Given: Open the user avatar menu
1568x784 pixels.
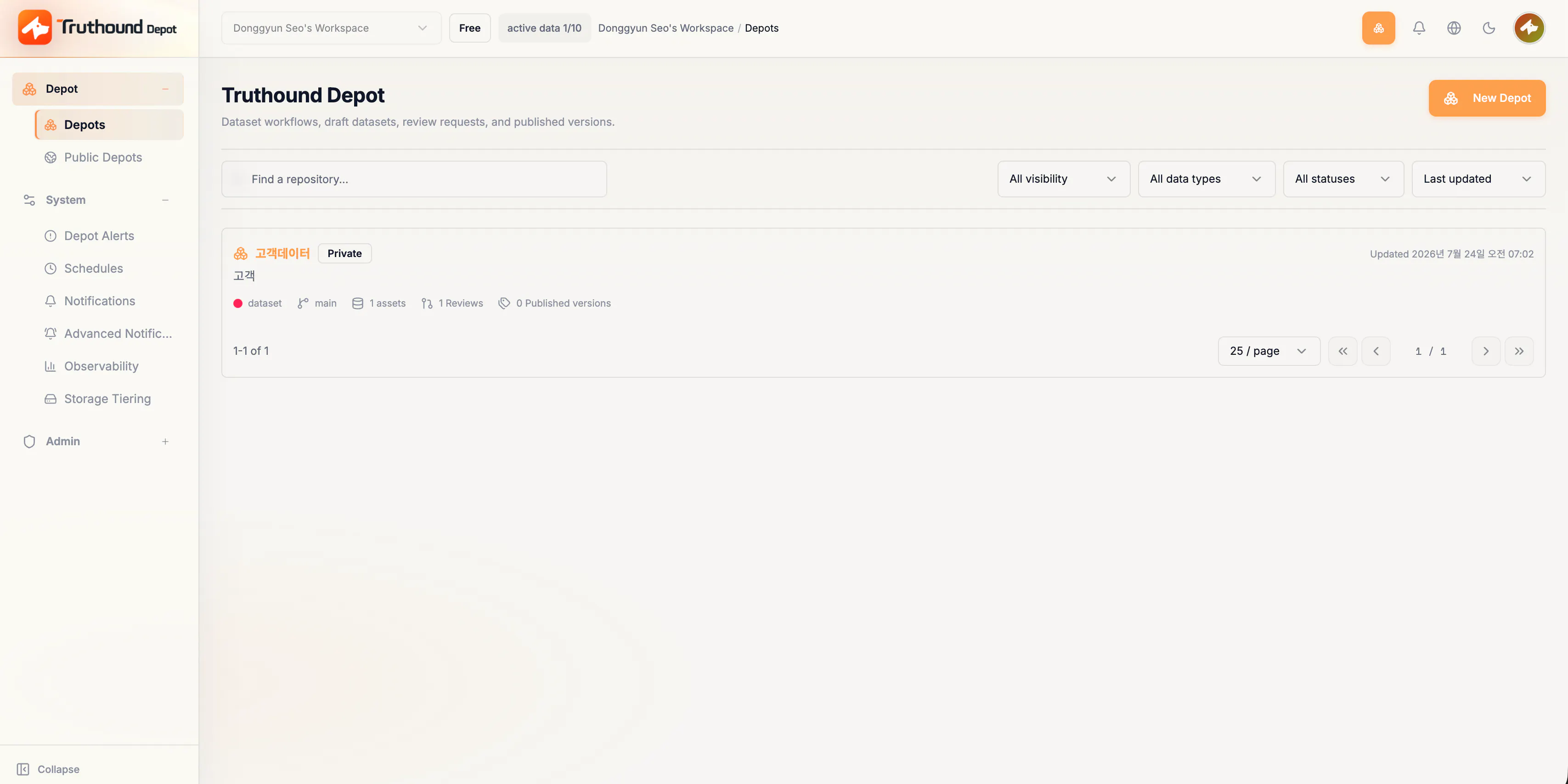Looking at the screenshot, I should pos(1529,28).
